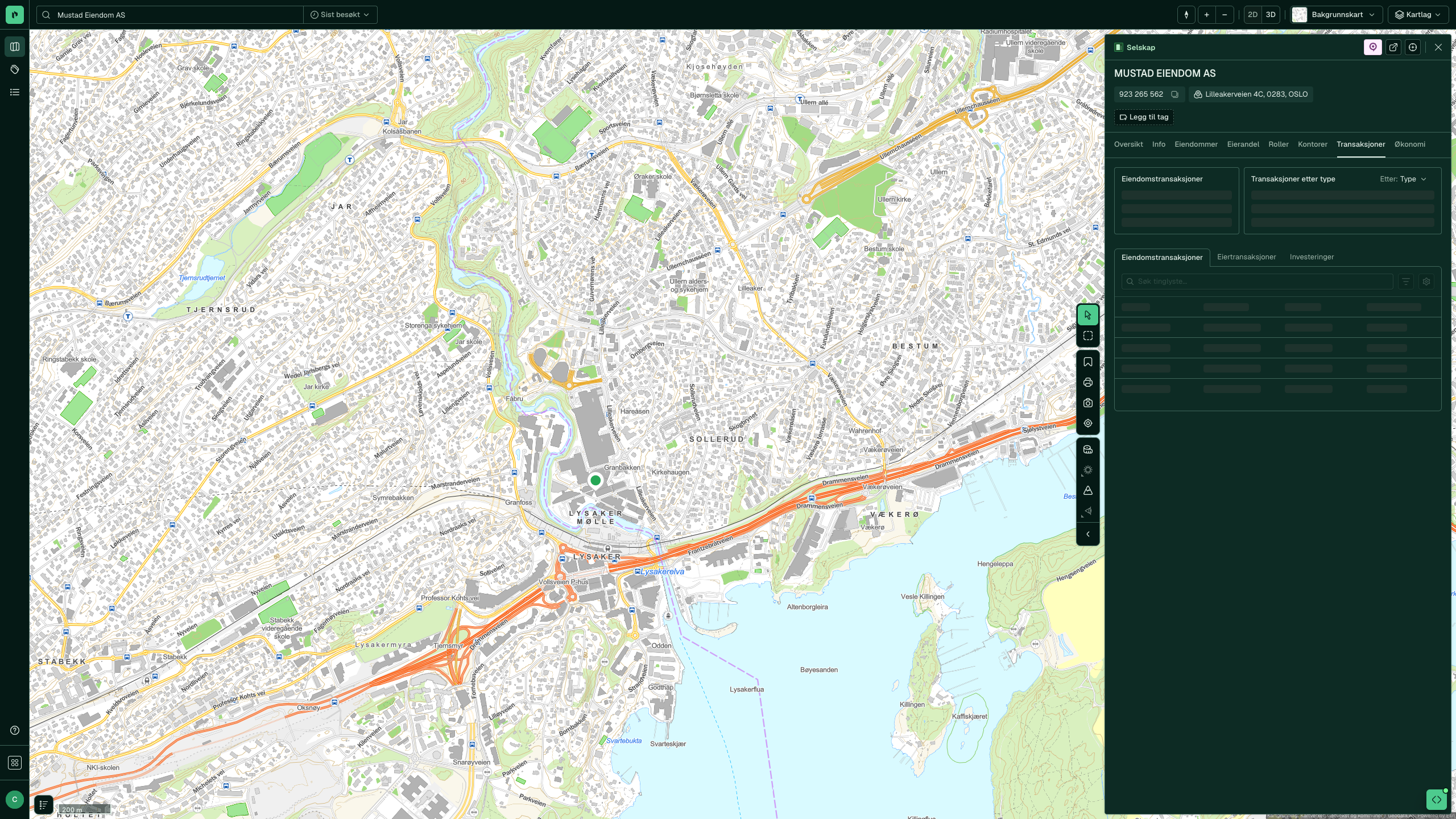The image size is (1456, 819).
Task: Open the Bakgrunnskart dropdown
Action: 1335,15
